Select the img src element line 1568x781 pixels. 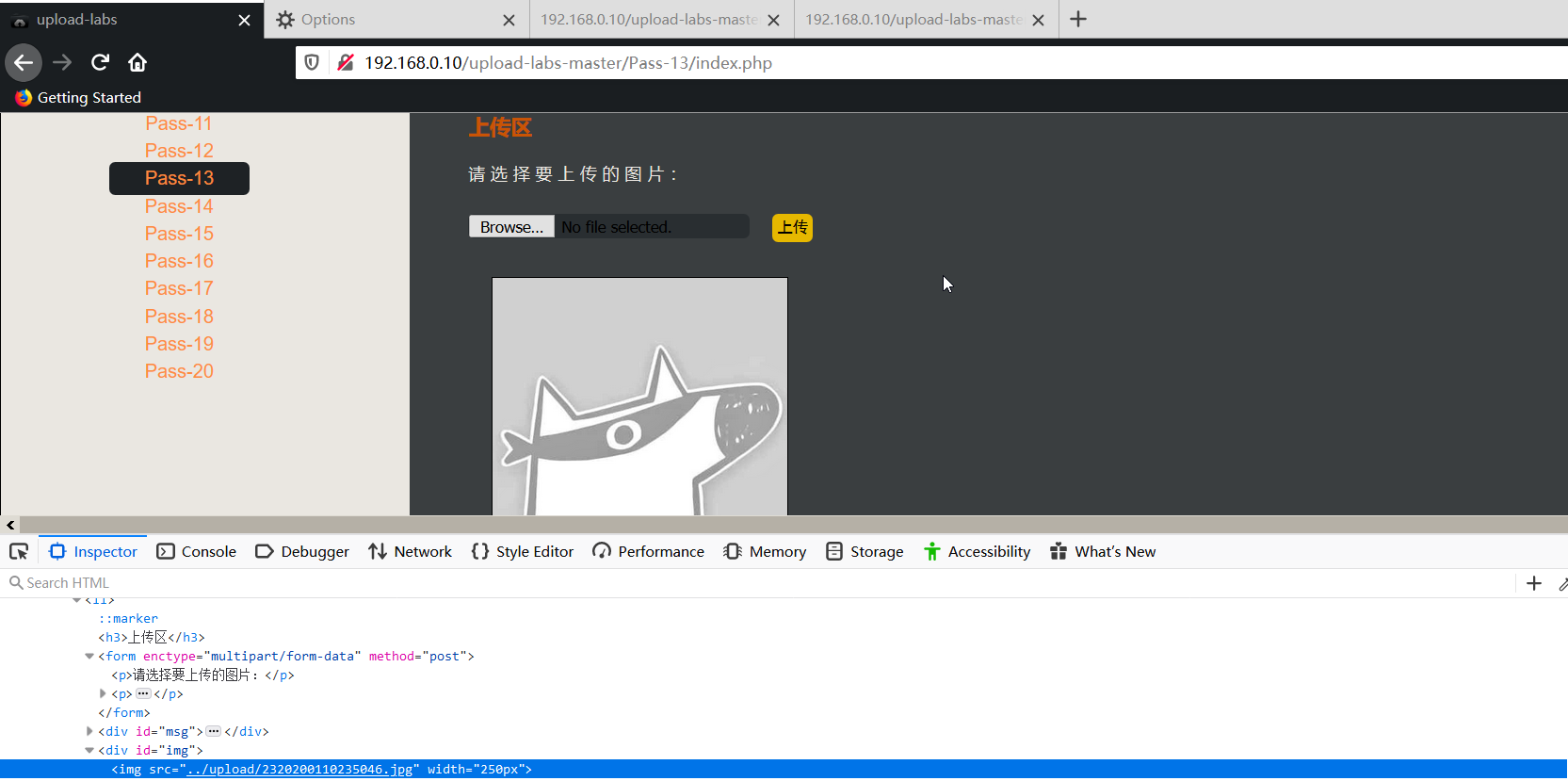point(784,770)
